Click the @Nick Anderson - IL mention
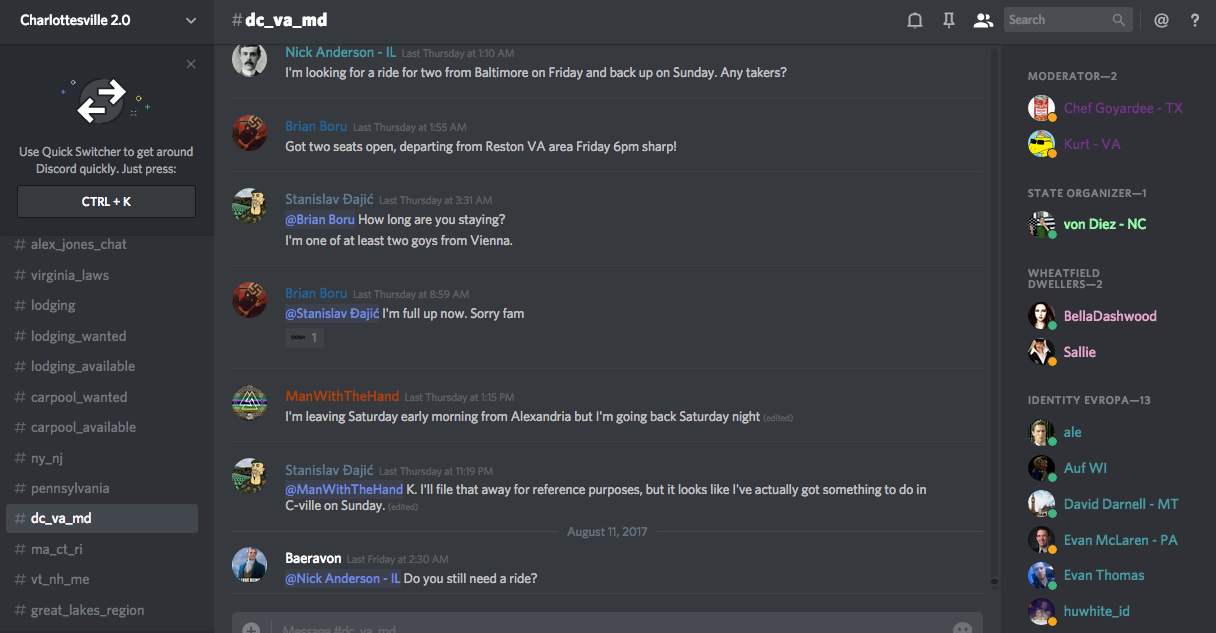The width and height of the screenshot is (1216, 633). click(x=343, y=578)
